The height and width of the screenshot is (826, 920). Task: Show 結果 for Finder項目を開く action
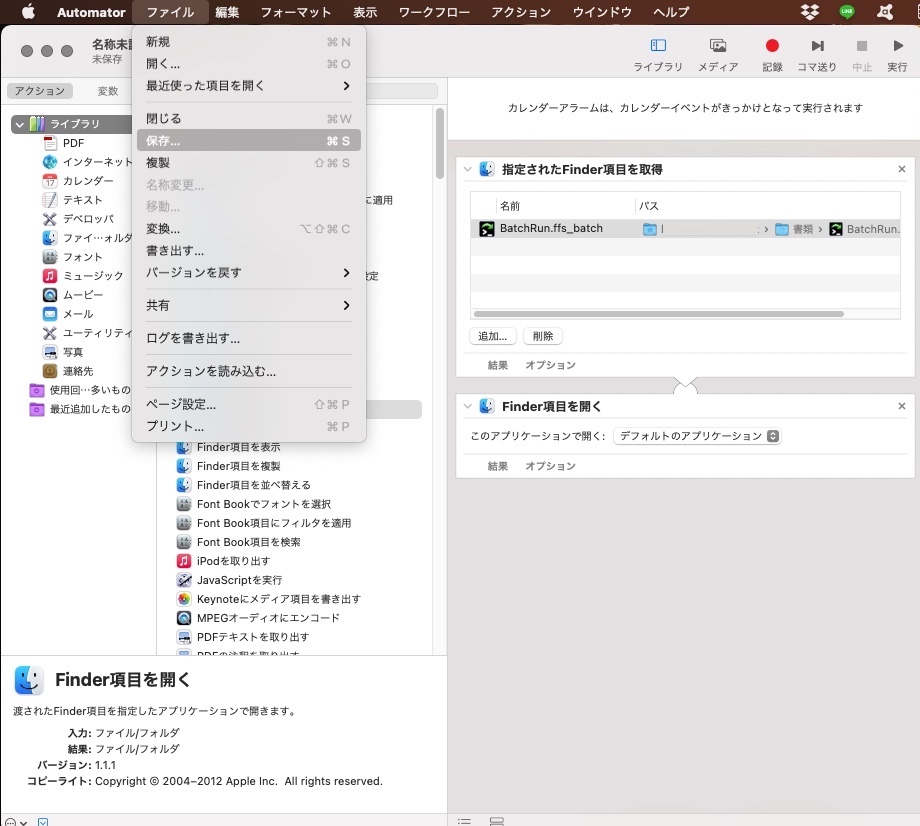point(498,466)
